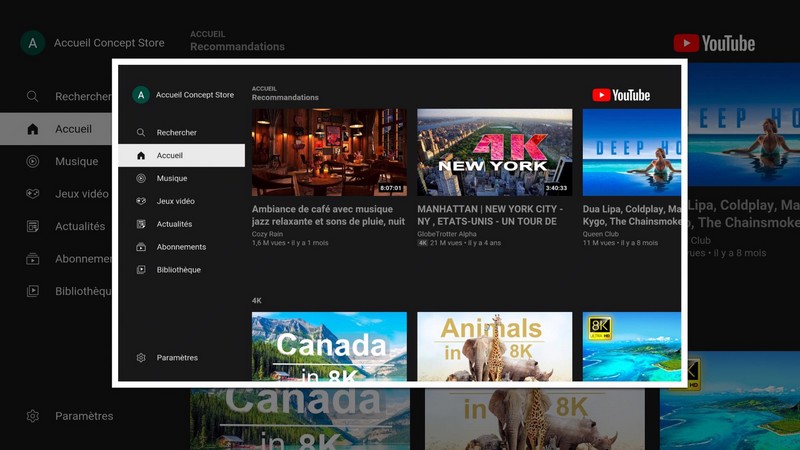Click the Paramètres gear icon in the foreground panel
This screenshot has height=450, width=800.
141,358
